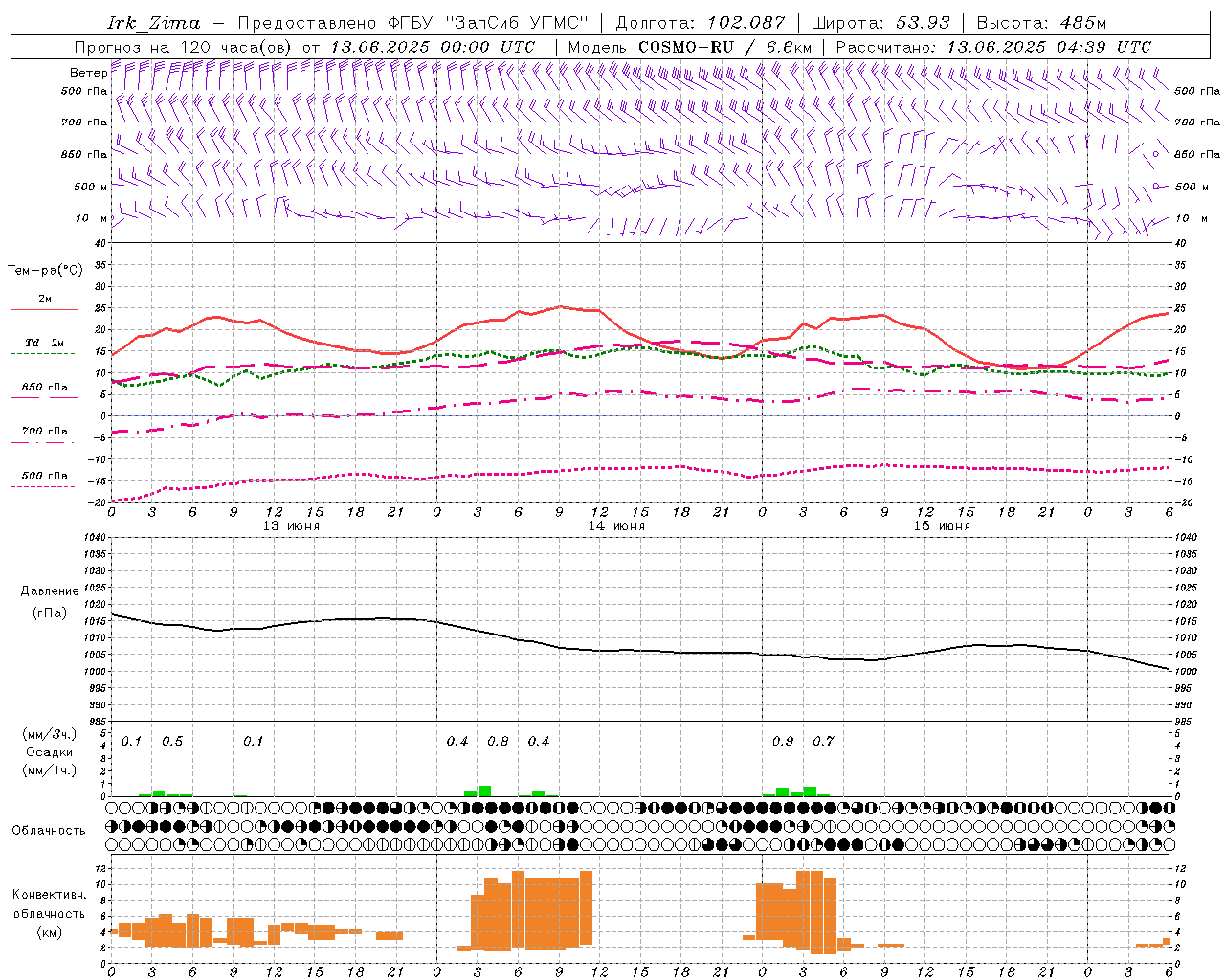Viewport: 1225px width, 980px height.
Task: Click the precipitation value "0.8"
Action: [498, 742]
